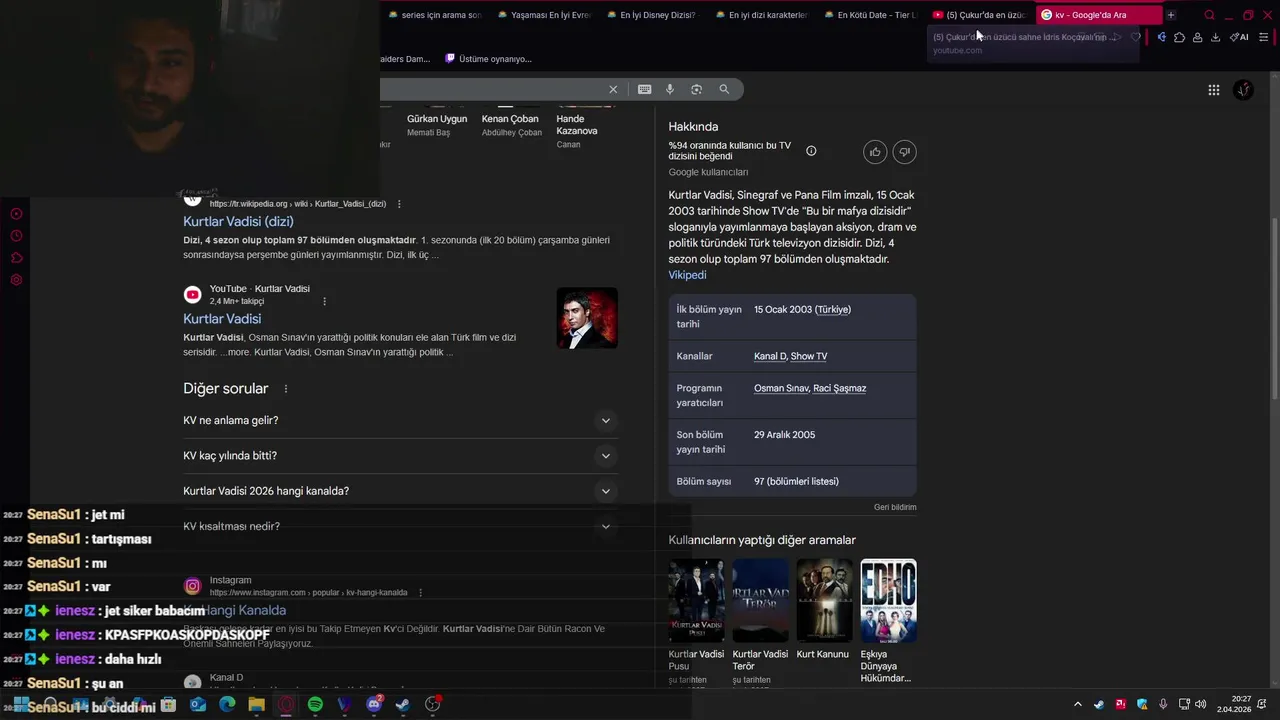Image resolution: width=1280 pixels, height=720 pixels.
Task: Open the volume speaker tray icon
Action: point(1200,704)
